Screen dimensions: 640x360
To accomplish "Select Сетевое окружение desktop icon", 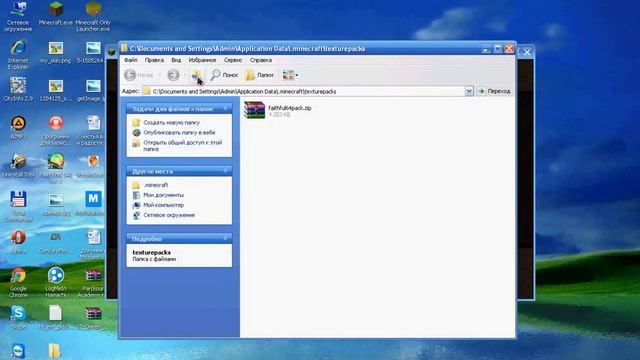I will [18, 16].
